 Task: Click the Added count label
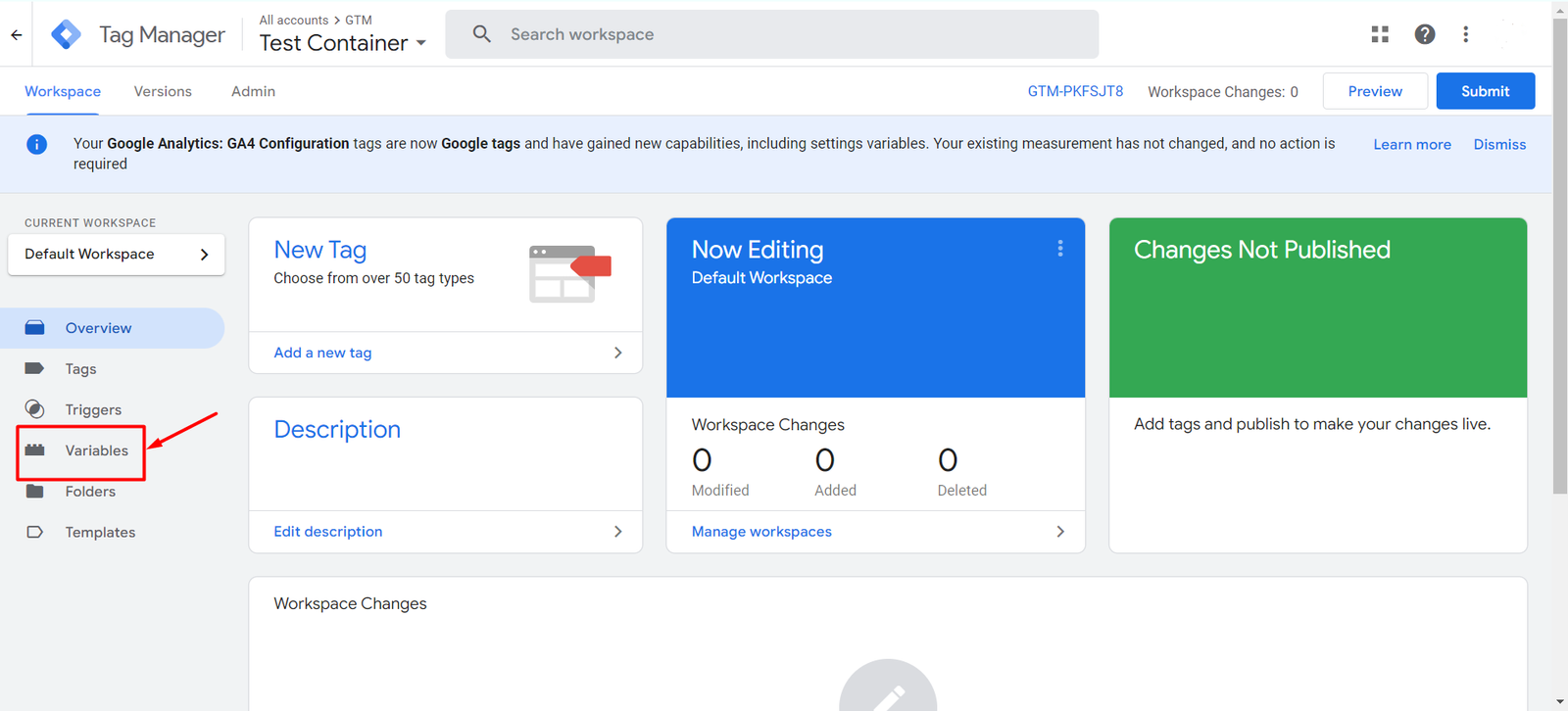(835, 491)
